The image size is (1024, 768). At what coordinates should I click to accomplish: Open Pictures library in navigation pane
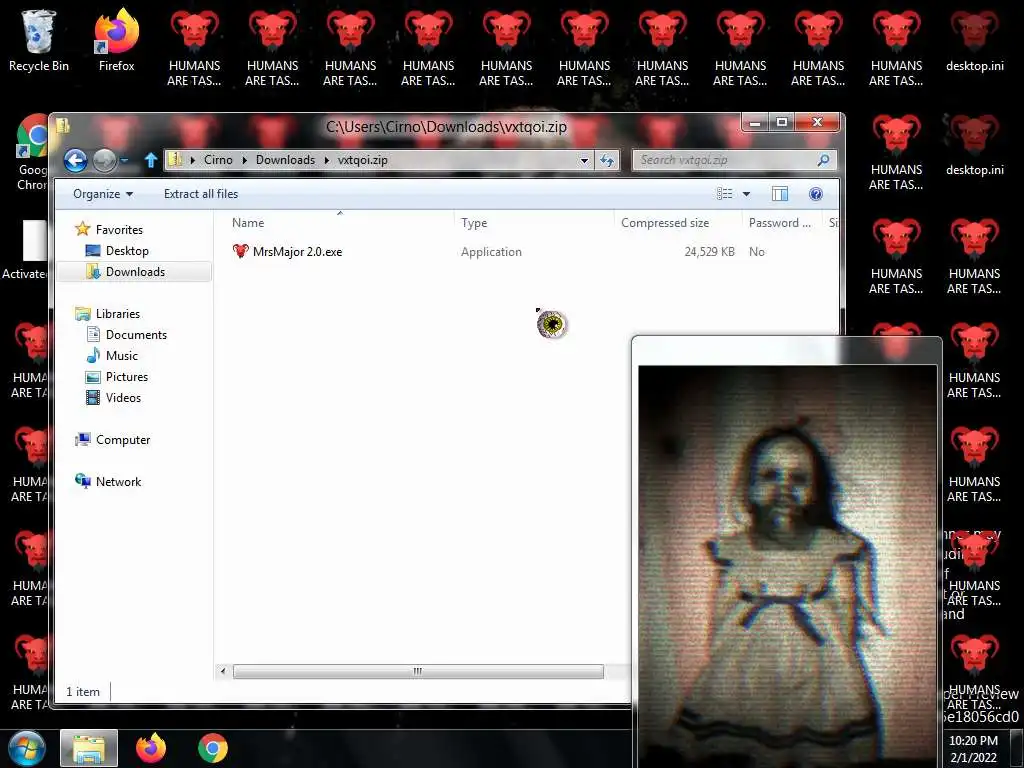point(127,377)
